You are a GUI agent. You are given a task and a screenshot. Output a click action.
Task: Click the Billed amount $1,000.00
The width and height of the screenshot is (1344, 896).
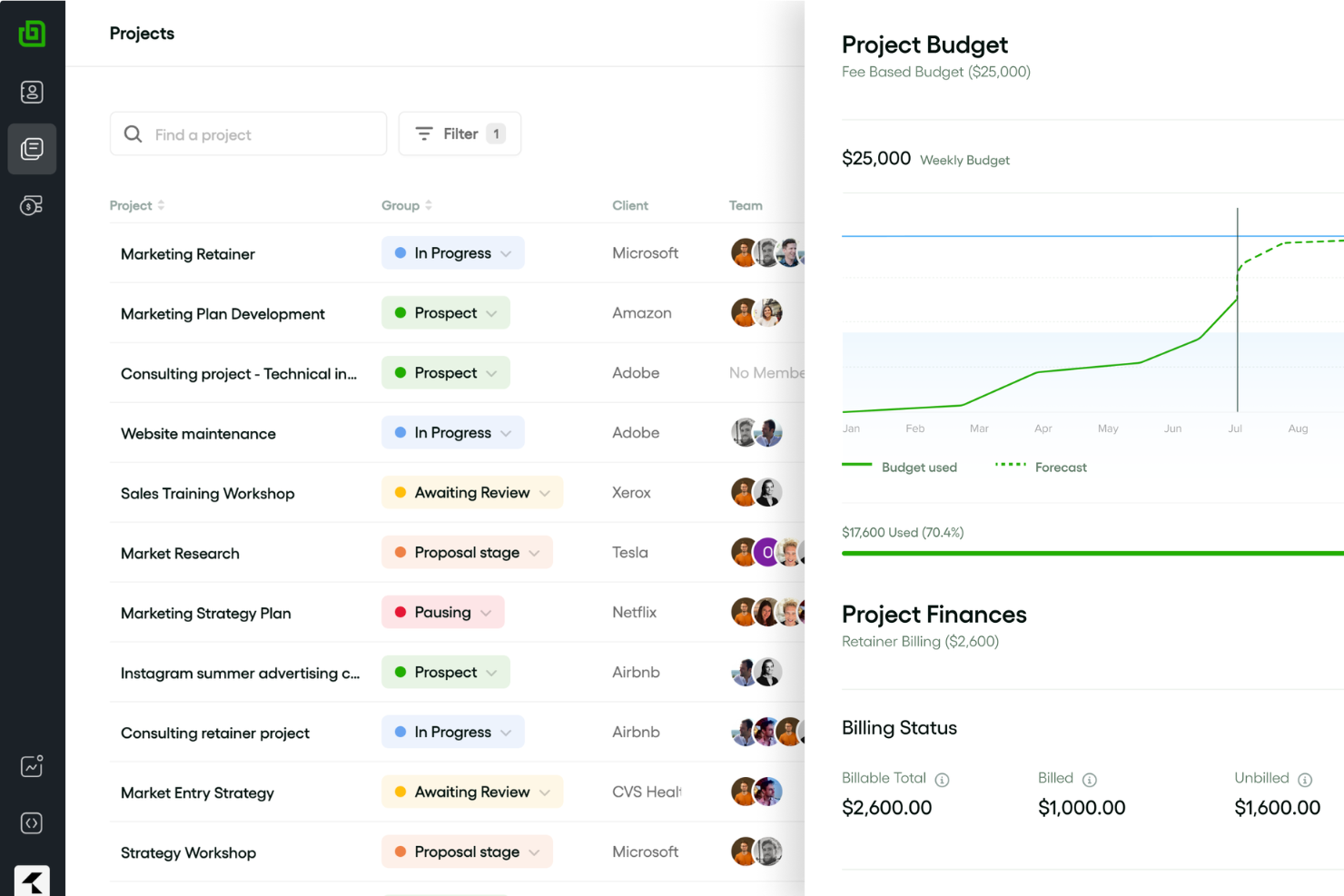(x=1082, y=808)
